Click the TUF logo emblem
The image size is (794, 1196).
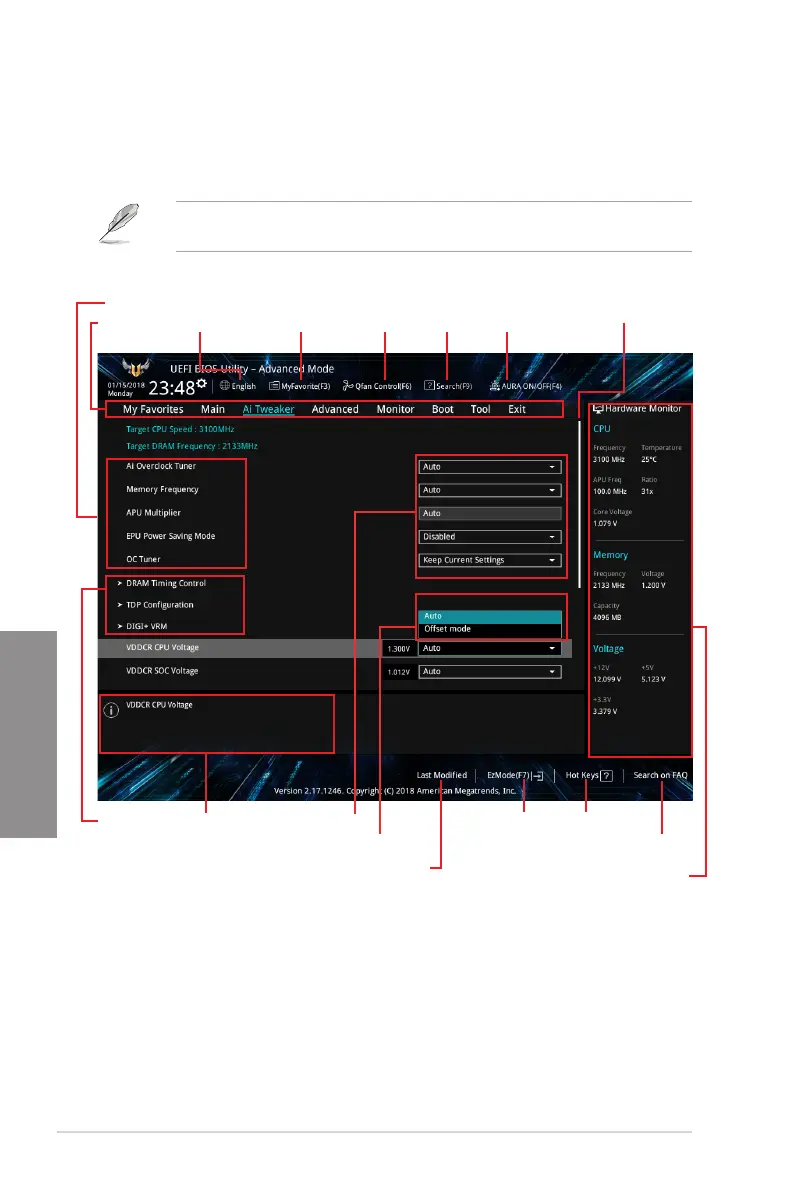pyautogui.click(x=136, y=368)
